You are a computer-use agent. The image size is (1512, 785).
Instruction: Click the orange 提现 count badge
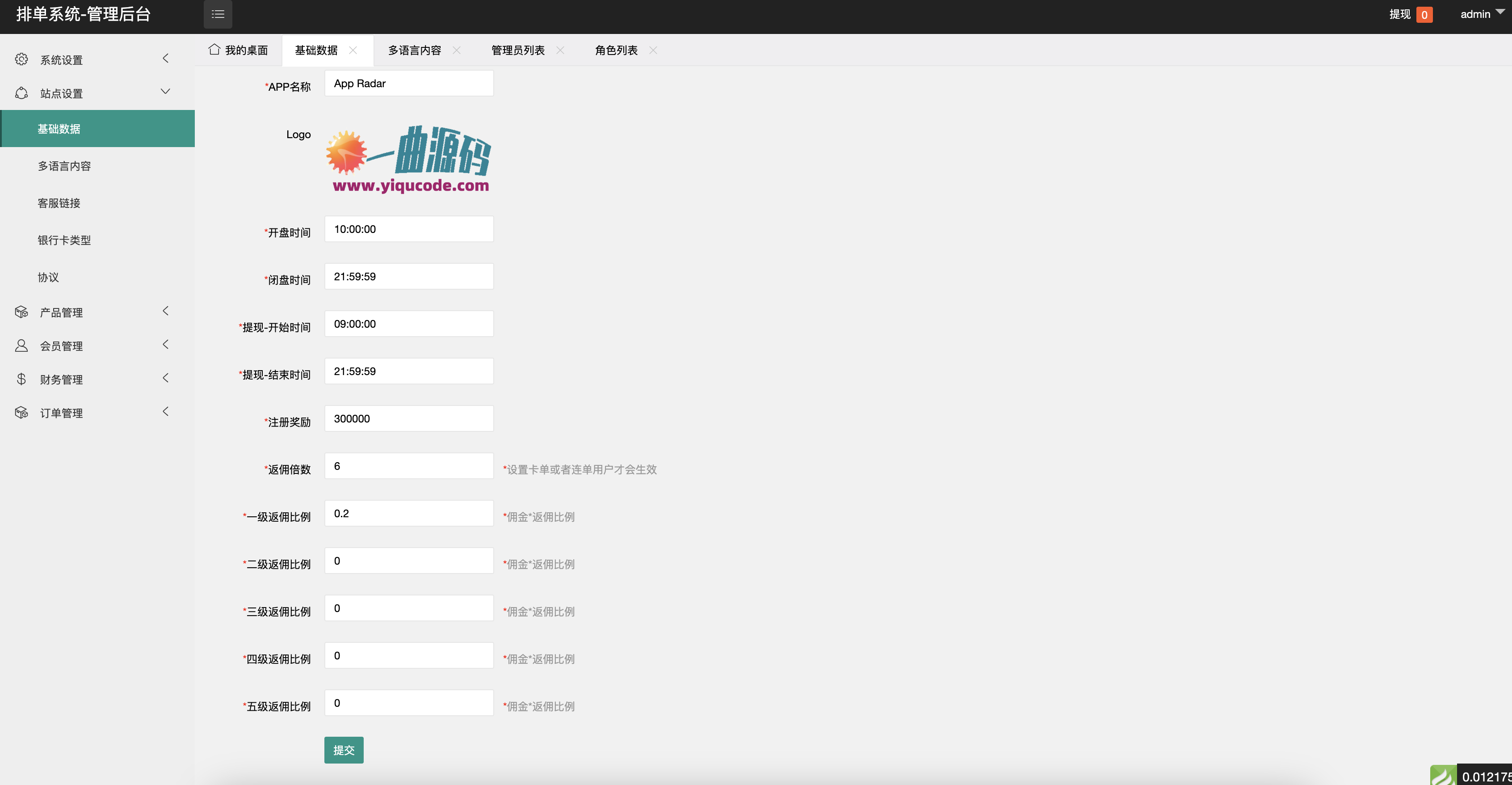pyautogui.click(x=1424, y=15)
